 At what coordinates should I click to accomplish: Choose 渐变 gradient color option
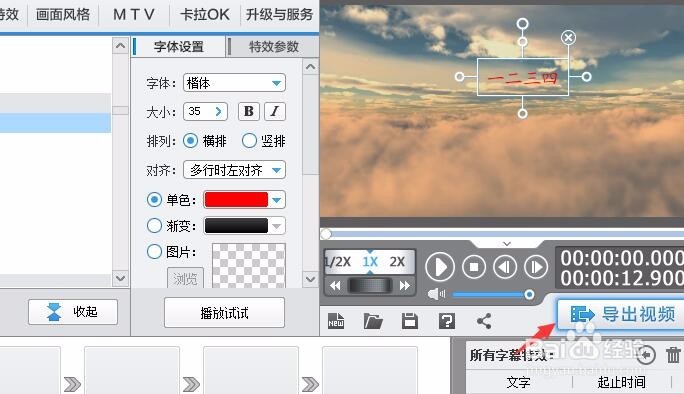pyautogui.click(x=154, y=226)
